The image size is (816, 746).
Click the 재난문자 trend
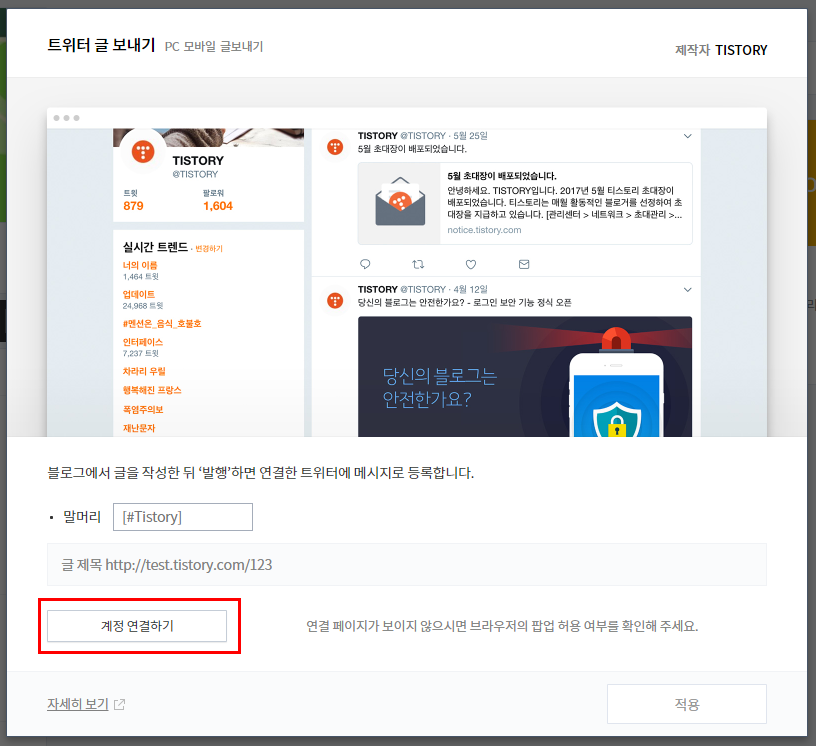(x=139, y=428)
